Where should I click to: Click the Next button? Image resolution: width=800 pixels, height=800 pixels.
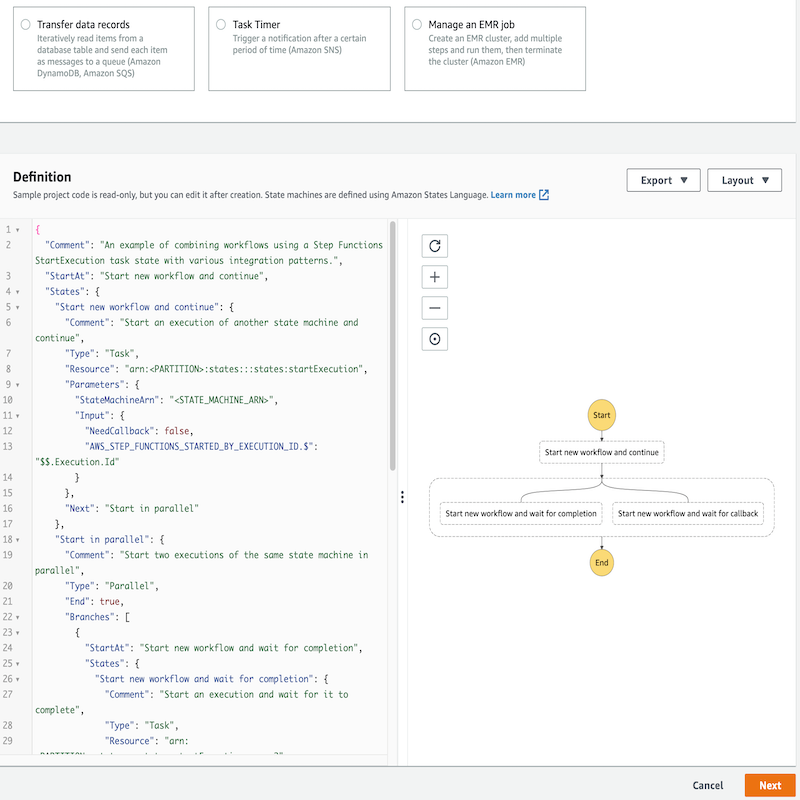(770, 785)
